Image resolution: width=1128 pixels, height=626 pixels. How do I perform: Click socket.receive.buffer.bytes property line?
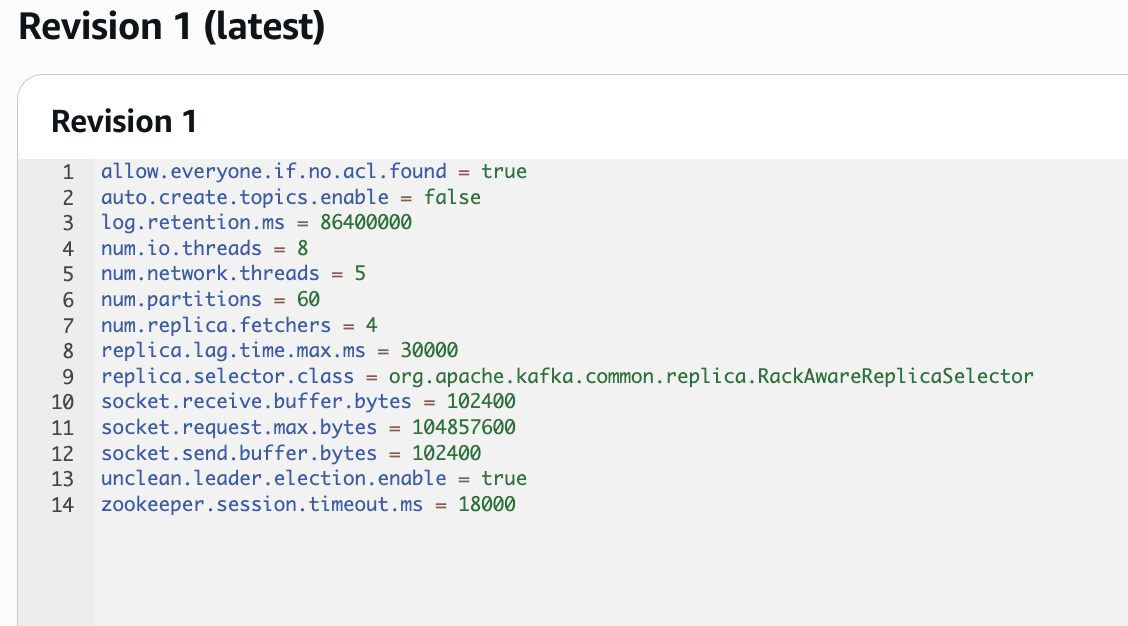click(x=308, y=402)
